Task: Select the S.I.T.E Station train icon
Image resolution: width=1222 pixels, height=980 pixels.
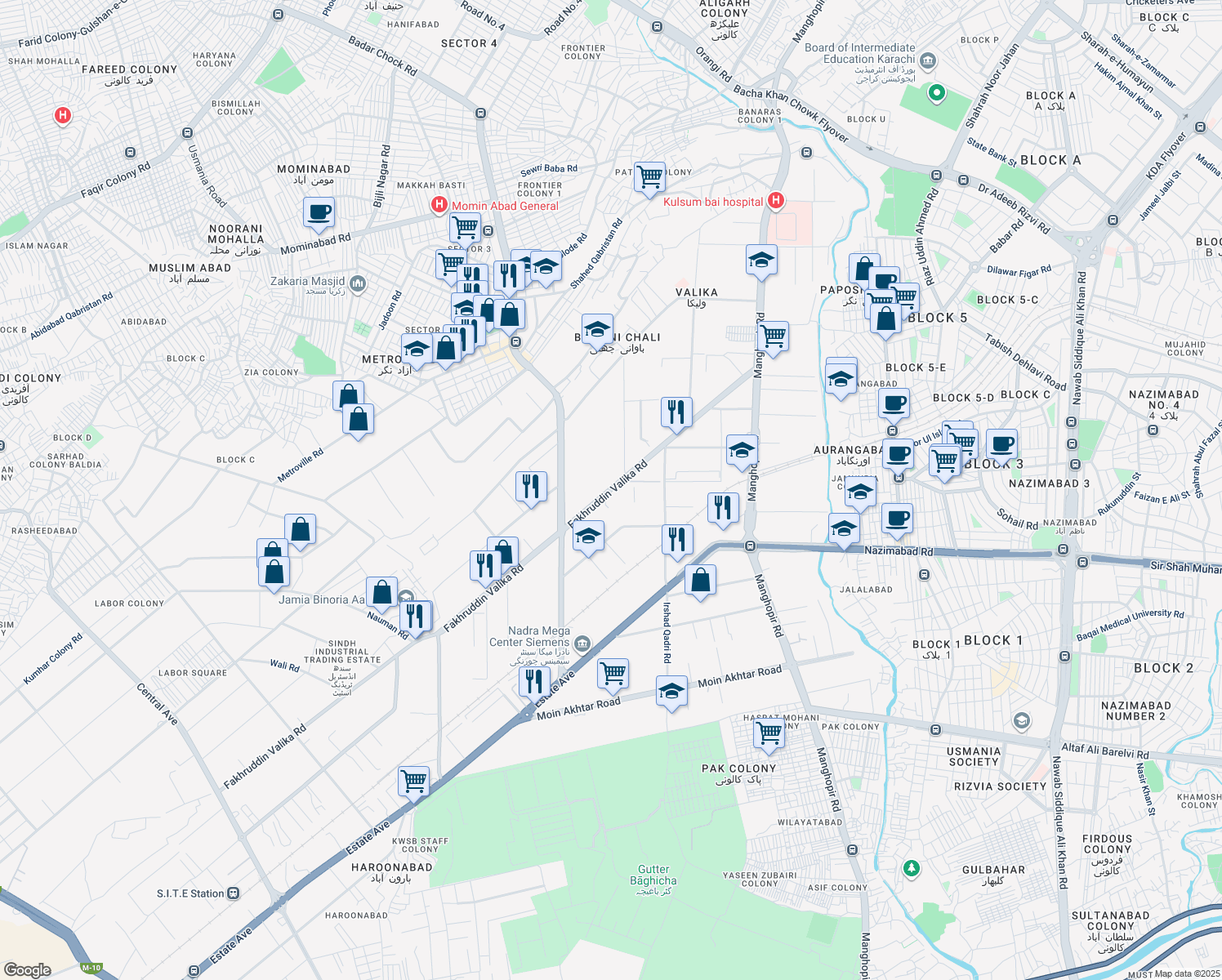Action: [x=234, y=893]
